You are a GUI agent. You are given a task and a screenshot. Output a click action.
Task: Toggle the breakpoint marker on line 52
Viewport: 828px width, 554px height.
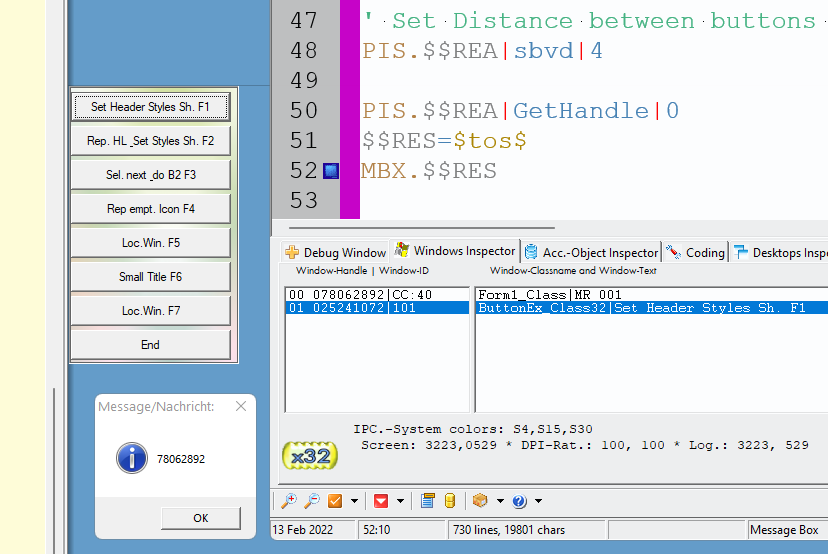(x=331, y=171)
